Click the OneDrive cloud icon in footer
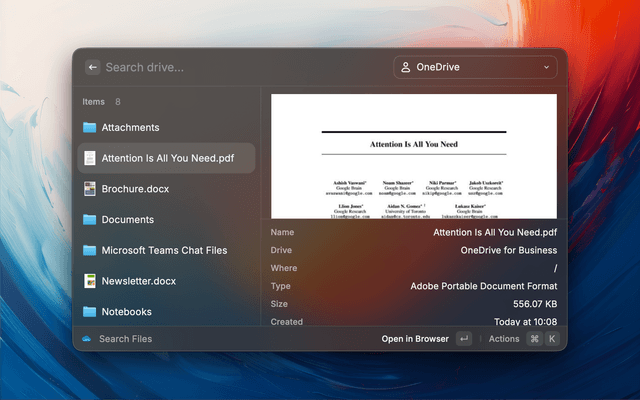The image size is (640, 400). (x=86, y=339)
